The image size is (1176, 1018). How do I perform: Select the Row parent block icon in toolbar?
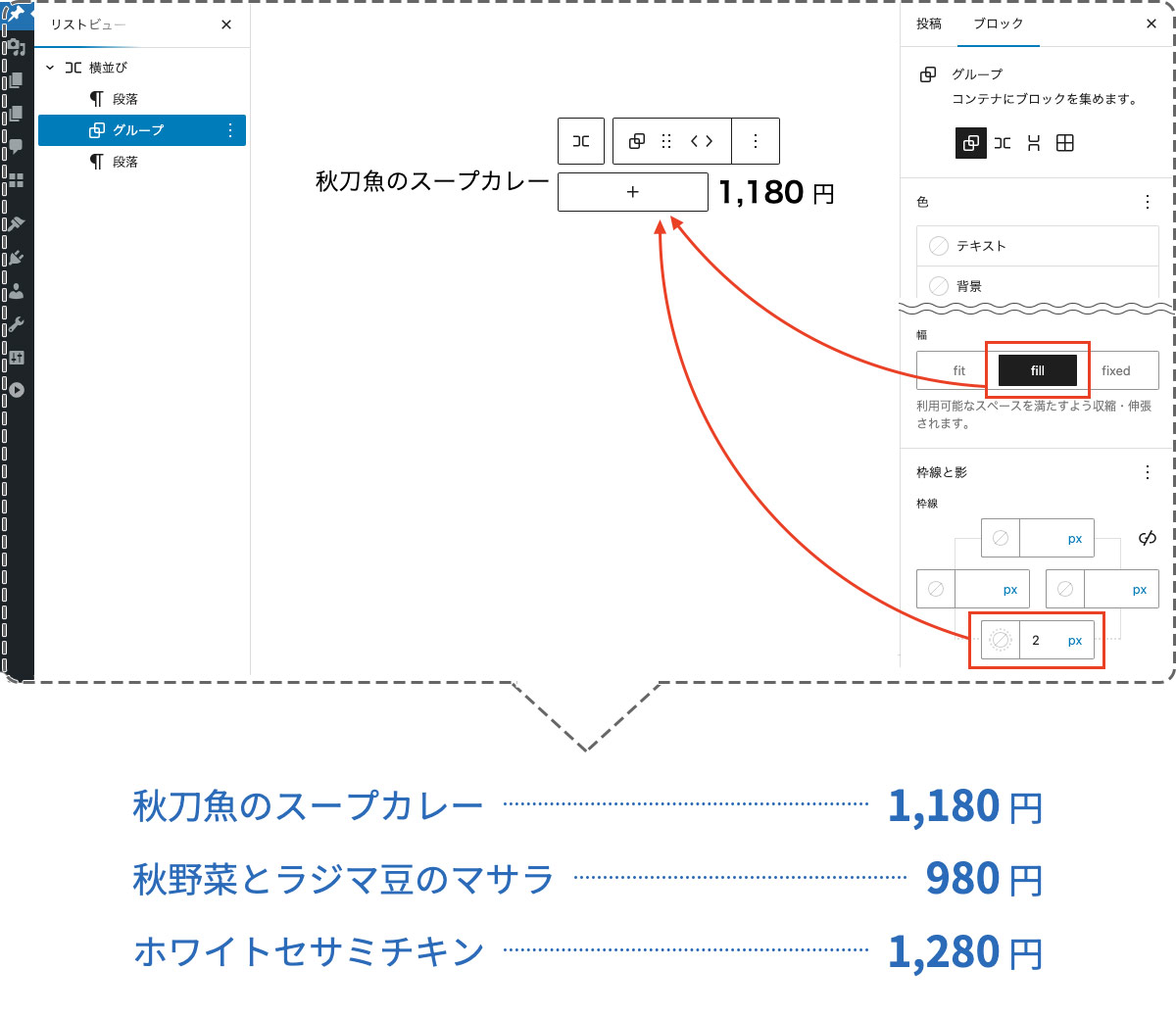tap(580, 140)
